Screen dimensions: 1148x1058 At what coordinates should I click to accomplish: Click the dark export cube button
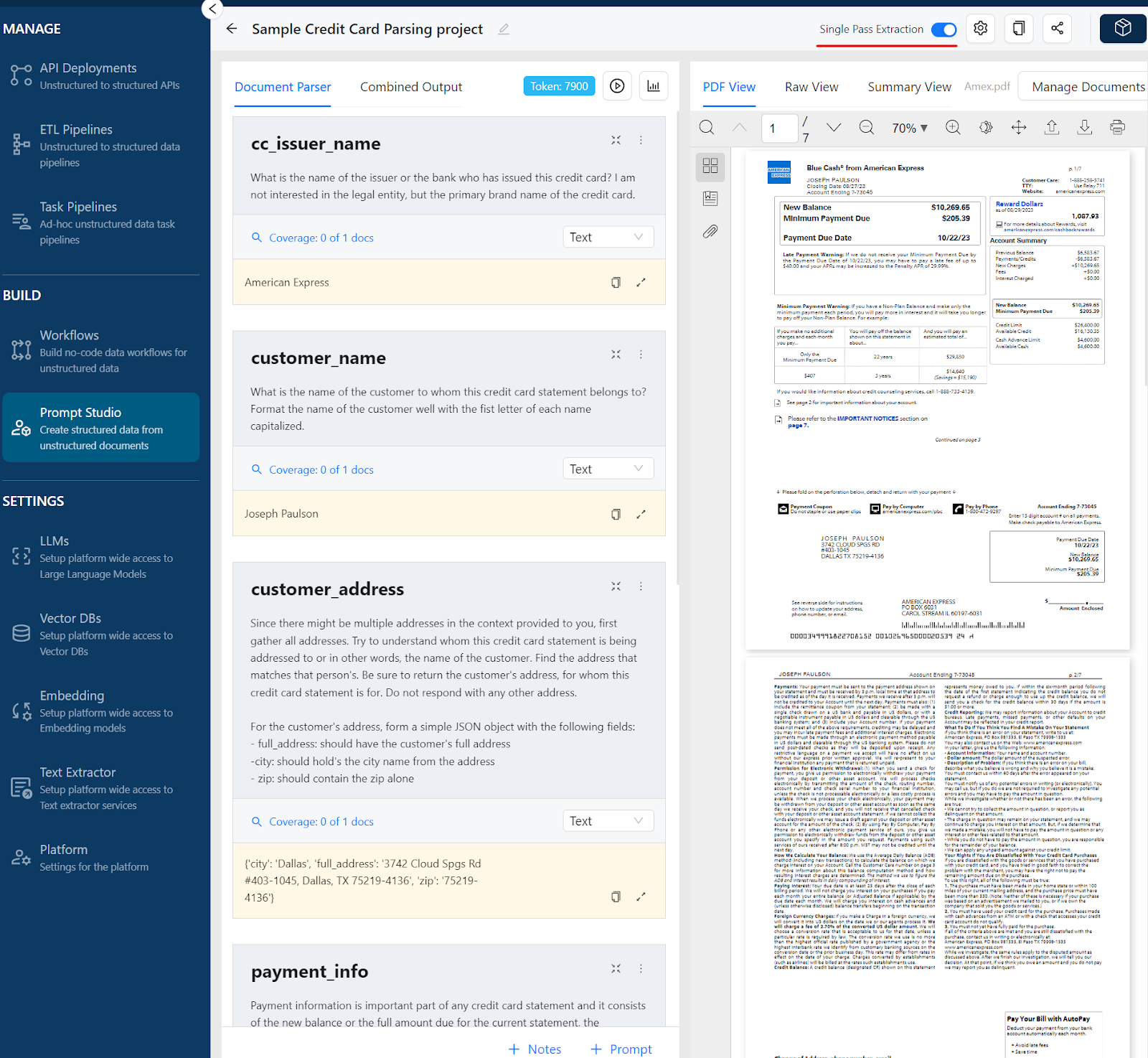tap(1123, 29)
